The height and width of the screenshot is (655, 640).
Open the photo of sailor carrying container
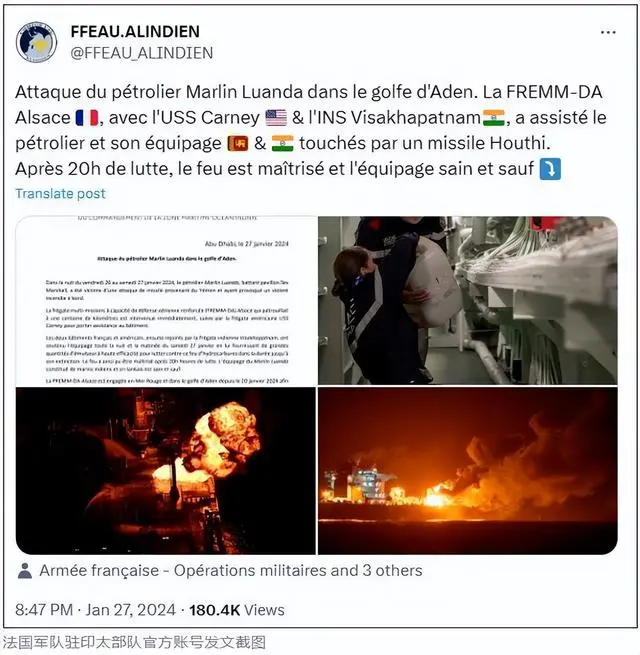tap(468, 300)
